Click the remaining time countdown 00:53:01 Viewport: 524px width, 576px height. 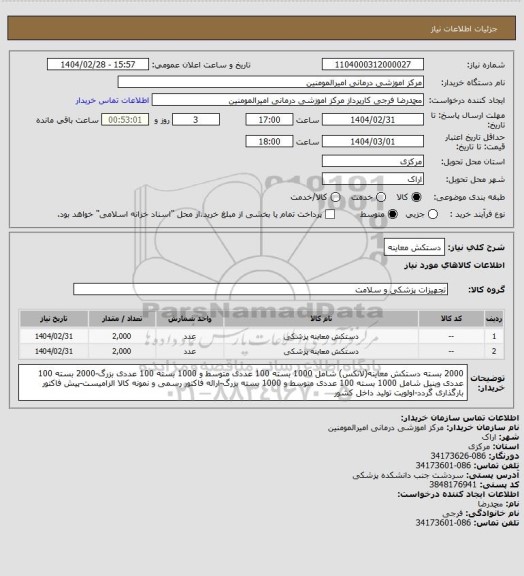coord(125,120)
